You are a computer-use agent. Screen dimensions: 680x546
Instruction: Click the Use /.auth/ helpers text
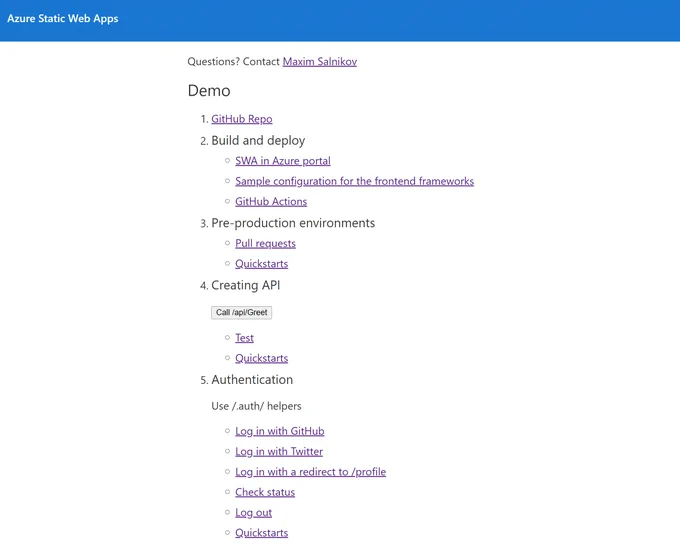pos(256,406)
